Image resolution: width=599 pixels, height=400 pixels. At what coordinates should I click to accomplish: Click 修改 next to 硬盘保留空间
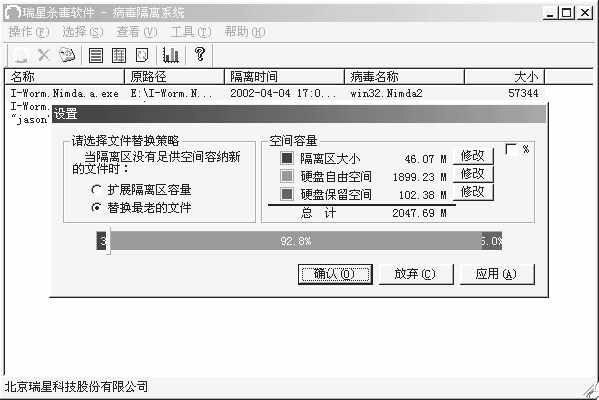click(473, 192)
